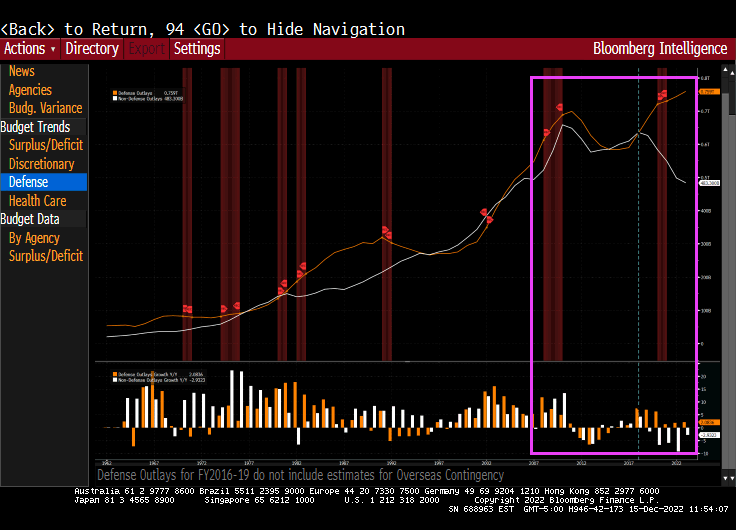Open Discretionary budget trends view
The image size is (736, 530).
41,164
